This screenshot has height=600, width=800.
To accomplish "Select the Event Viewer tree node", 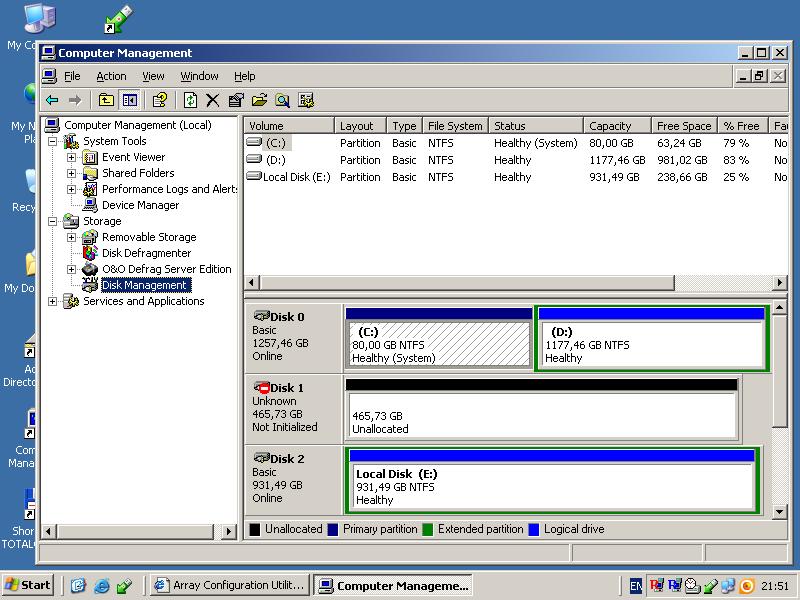I will pos(133,157).
